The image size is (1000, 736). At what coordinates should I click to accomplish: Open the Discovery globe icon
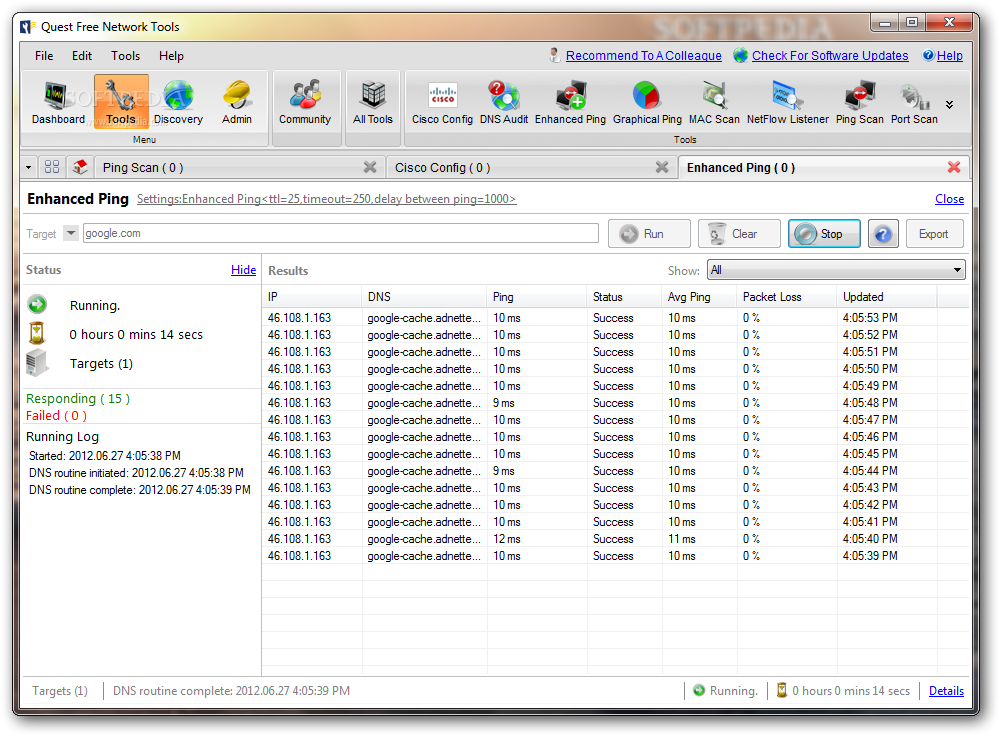coord(179,102)
